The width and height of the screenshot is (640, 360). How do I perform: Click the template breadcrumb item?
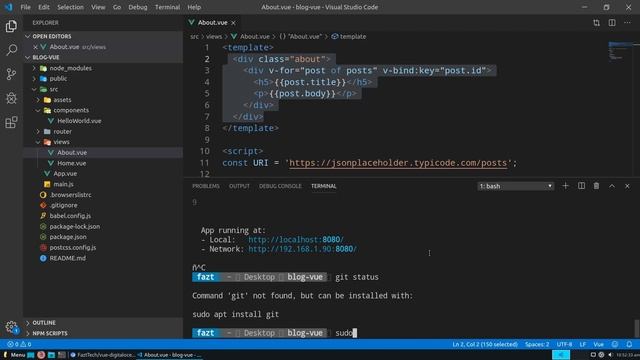tap(349, 36)
